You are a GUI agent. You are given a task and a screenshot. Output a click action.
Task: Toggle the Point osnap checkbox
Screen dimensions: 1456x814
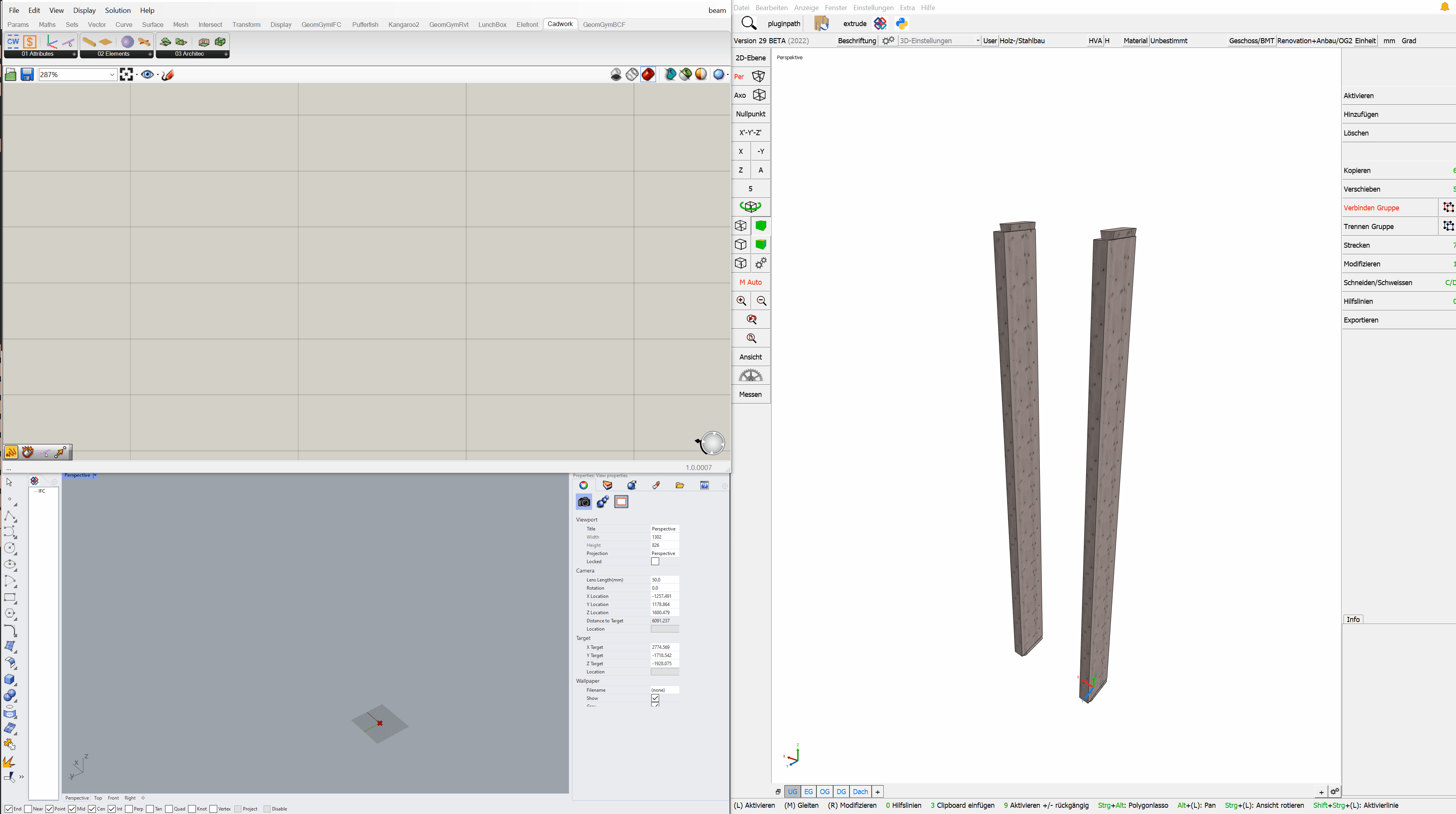[x=50, y=809]
